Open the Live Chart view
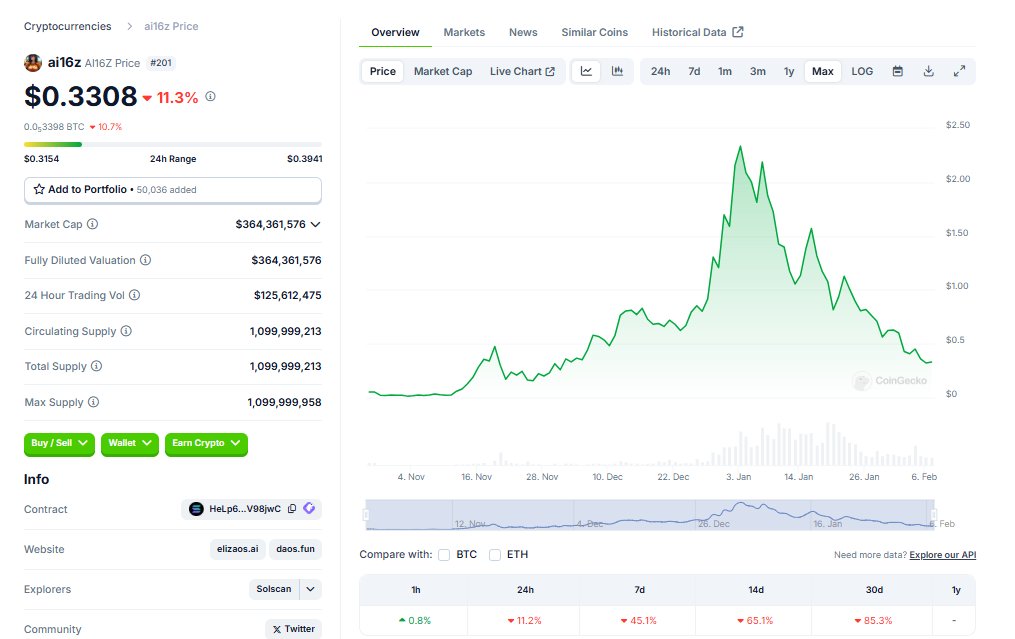Image resolution: width=1015 pixels, height=639 pixels. coord(522,71)
